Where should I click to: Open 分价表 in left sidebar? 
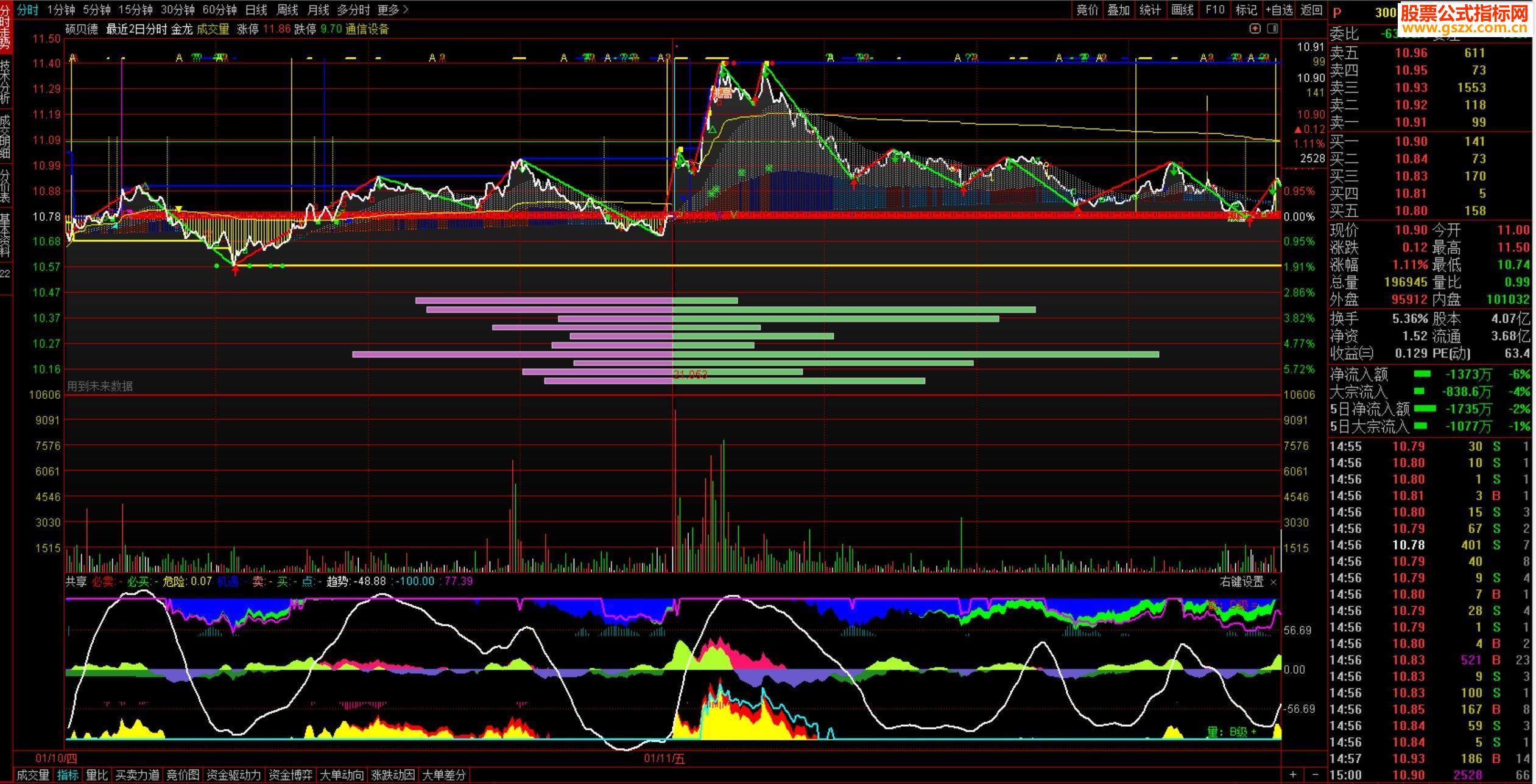click(x=5, y=186)
